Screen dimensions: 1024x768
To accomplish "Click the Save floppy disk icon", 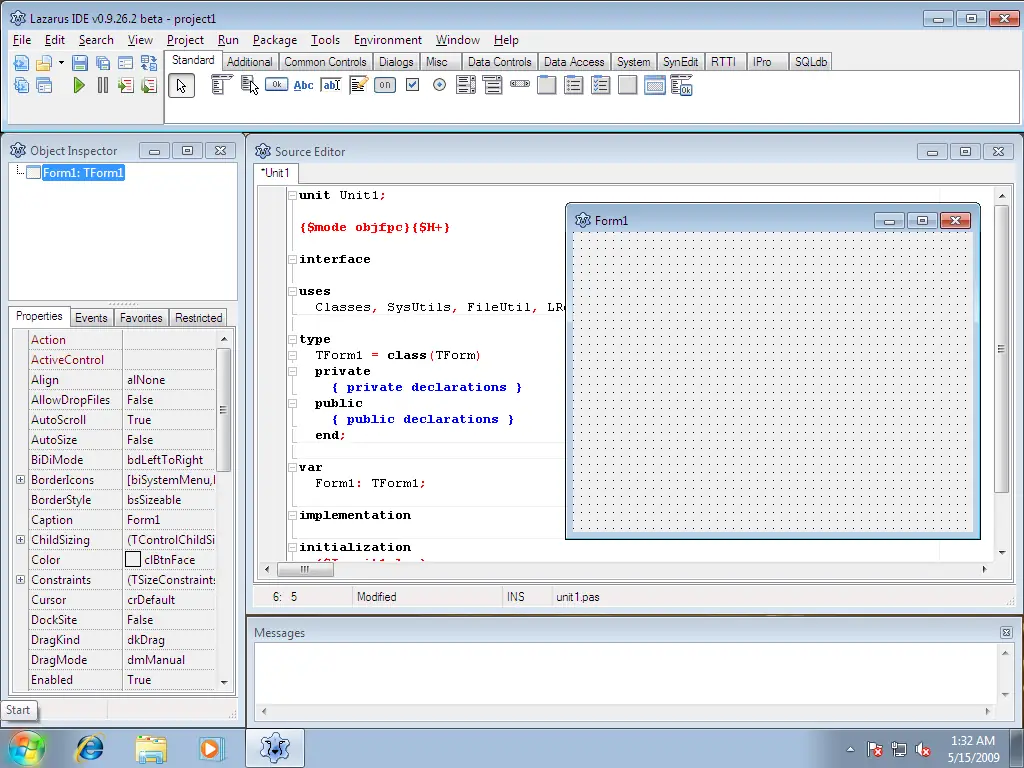I will (80, 63).
